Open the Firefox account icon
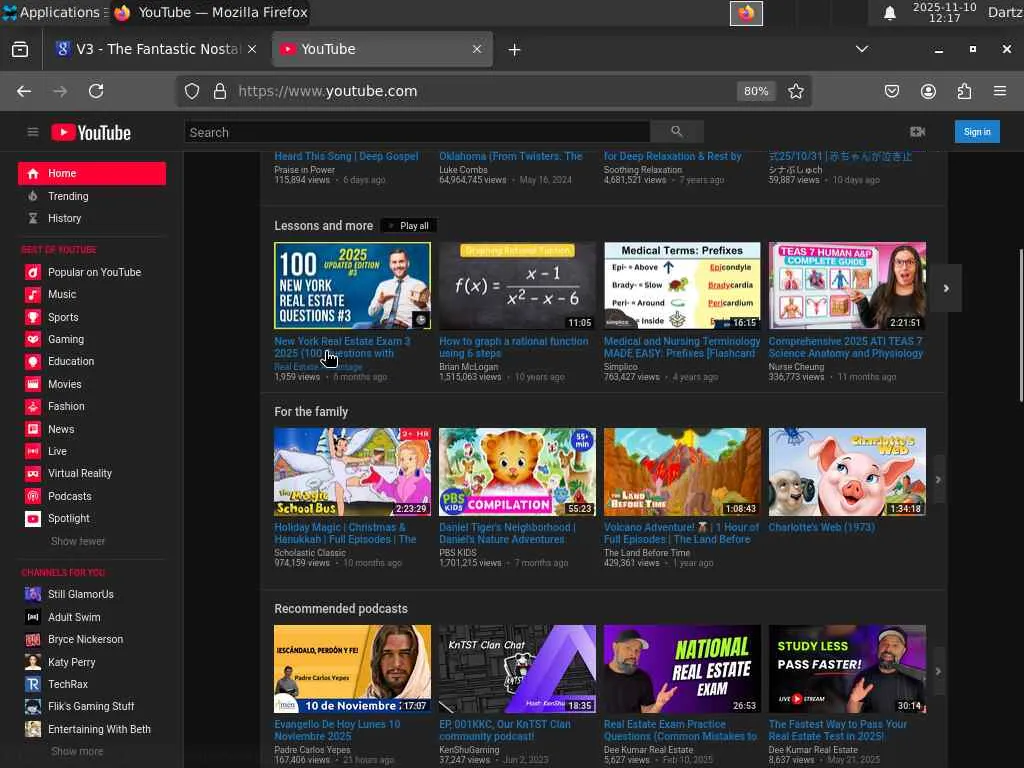 click(x=928, y=91)
